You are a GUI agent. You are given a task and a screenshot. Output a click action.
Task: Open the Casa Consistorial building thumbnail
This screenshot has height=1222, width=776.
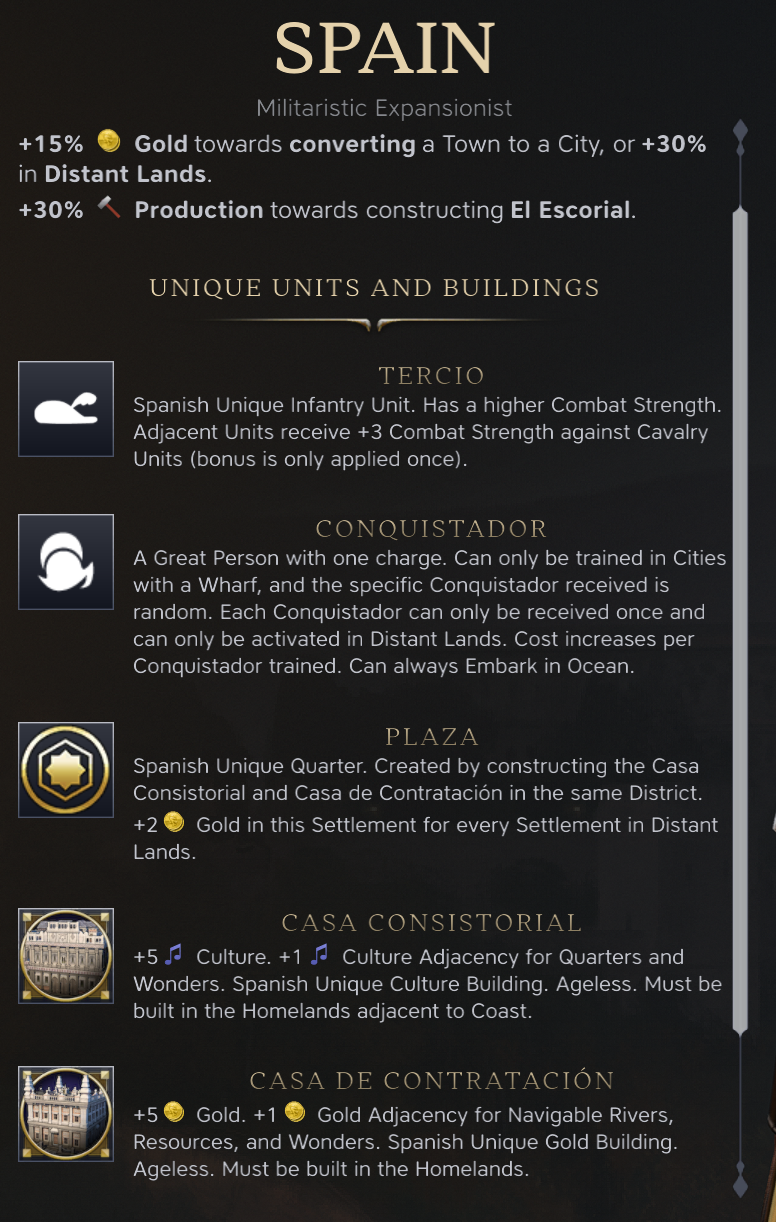pos(66,956)
